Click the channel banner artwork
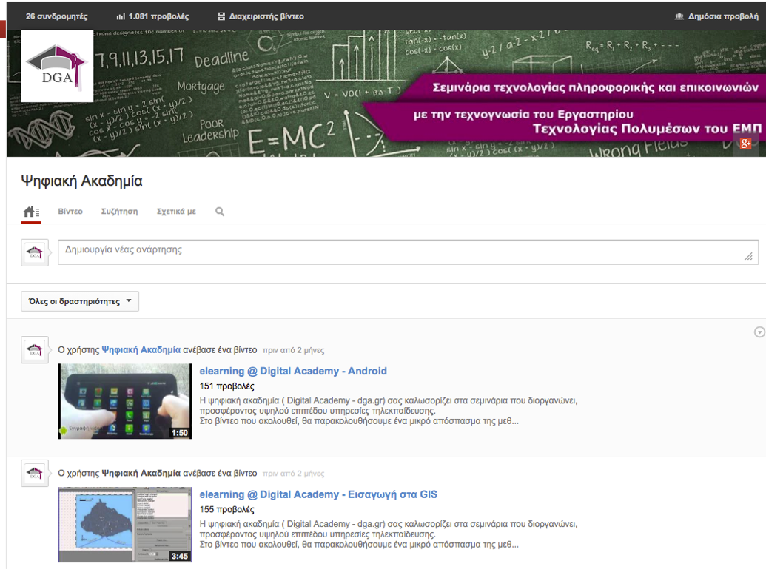766x569 pixels. click(386, 93)
